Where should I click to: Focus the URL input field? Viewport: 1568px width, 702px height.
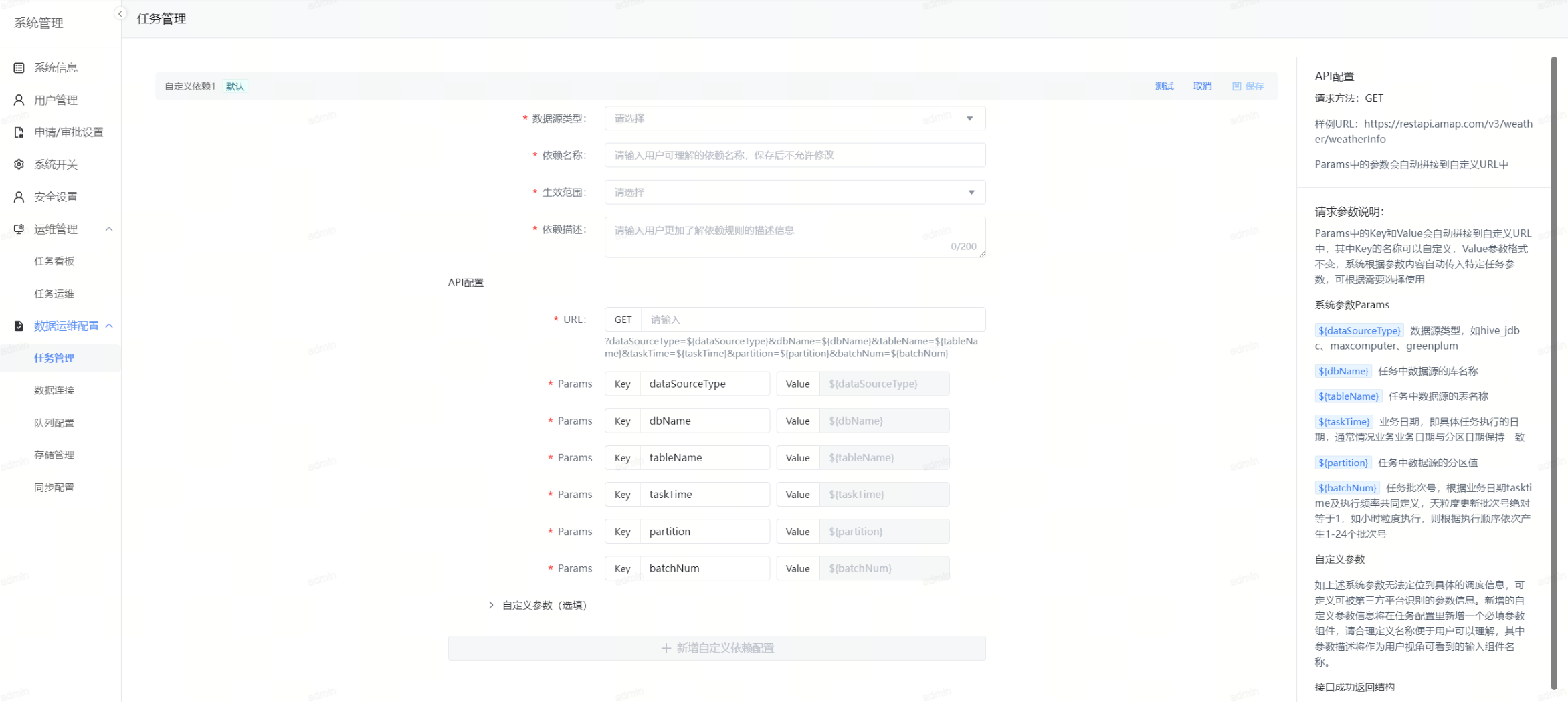(x=813, y=320)
